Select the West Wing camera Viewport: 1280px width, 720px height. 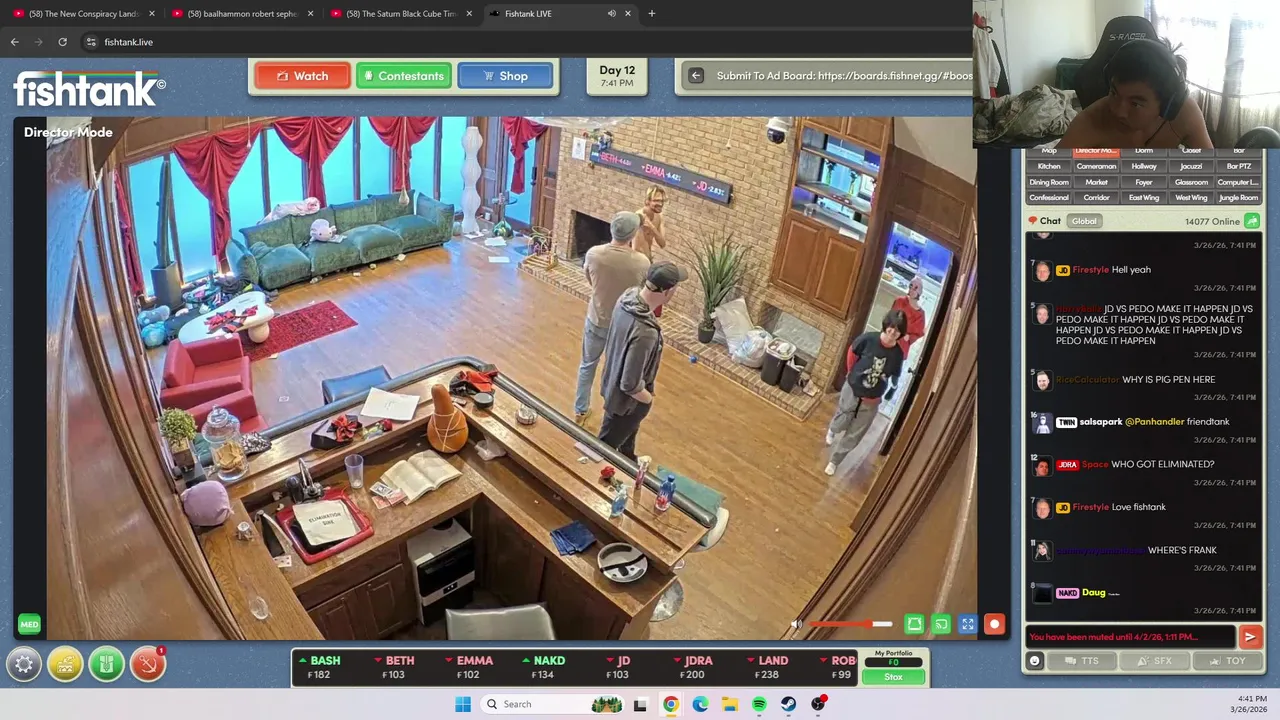pyautogui.click(x=1191, y=198)
